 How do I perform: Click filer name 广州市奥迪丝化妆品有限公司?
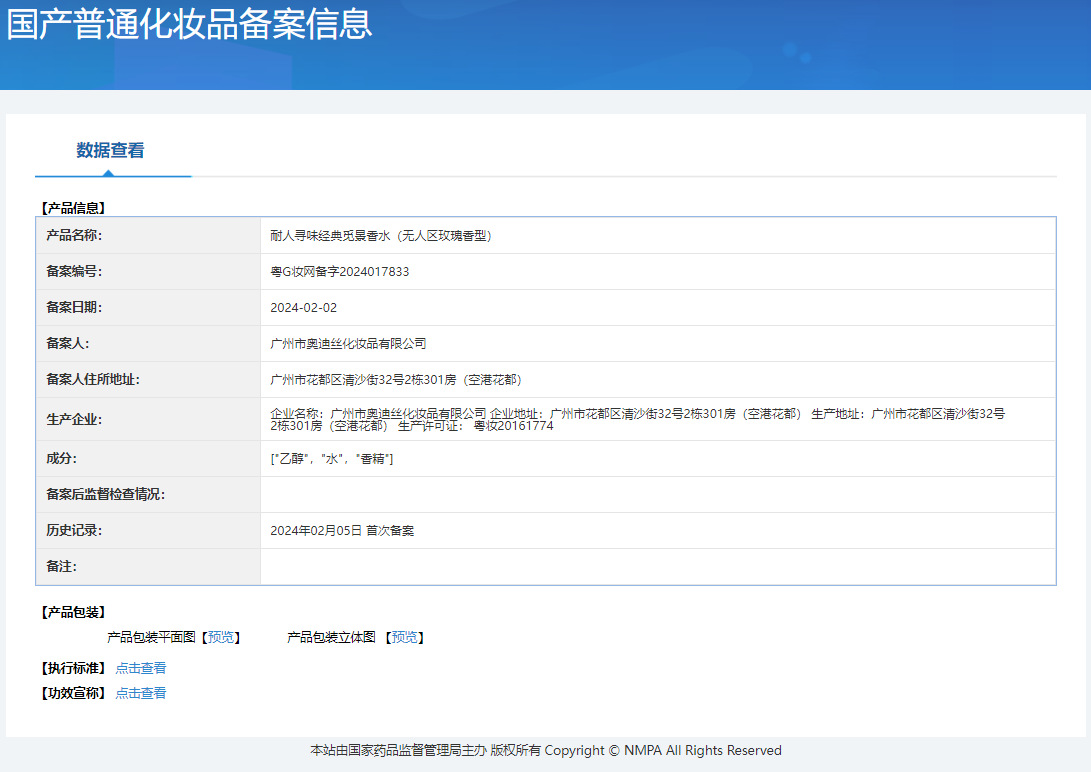point(348,344)
